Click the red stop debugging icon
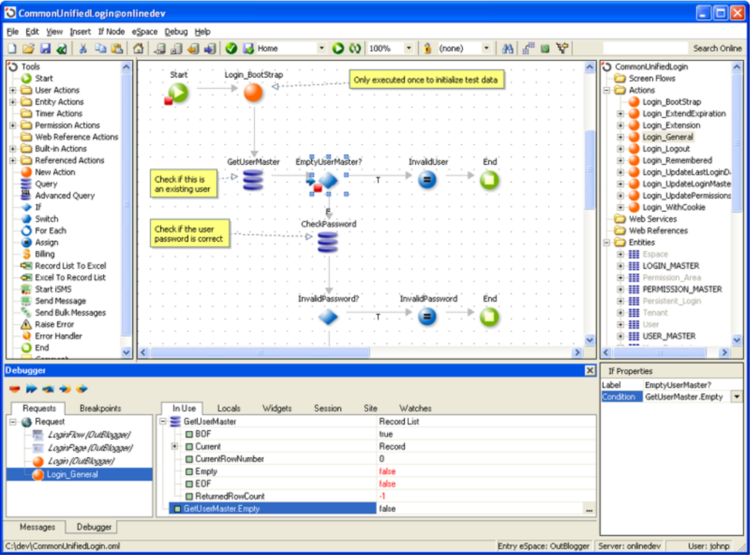This screenshot has width=750, height=555. (x=14, y=388)
